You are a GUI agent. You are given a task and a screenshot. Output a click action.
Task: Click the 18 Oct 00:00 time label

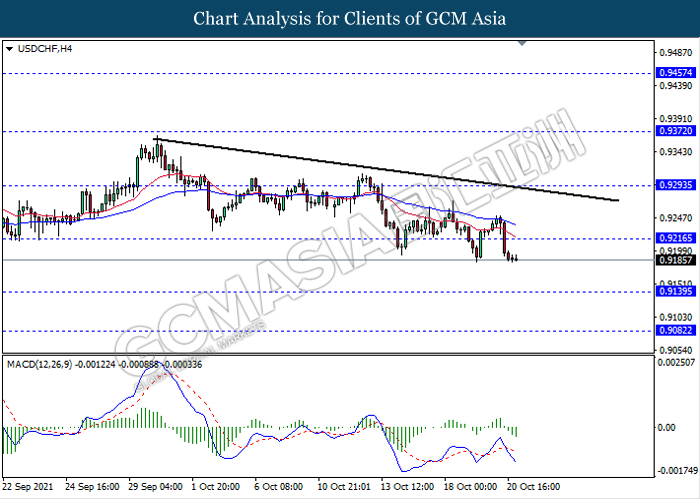coord(471,487)
